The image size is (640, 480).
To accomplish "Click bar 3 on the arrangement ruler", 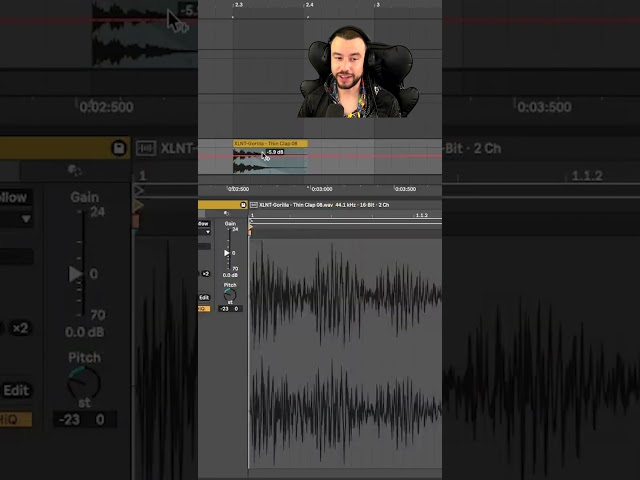I will tap(378, 5).
